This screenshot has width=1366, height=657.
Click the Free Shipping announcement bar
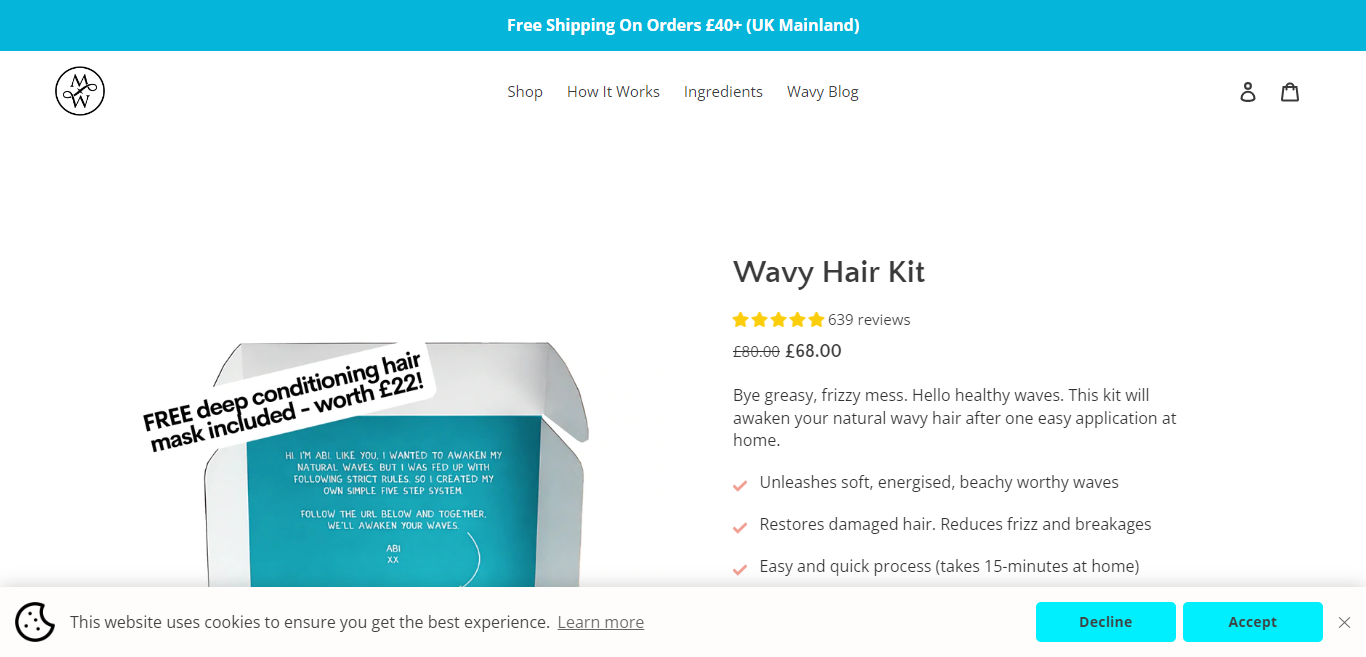[683, 25]
